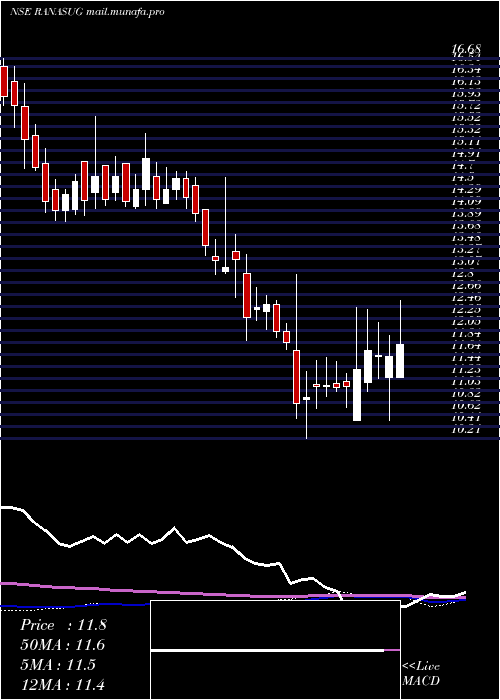This screenshot has width=500, height=700.
Task: Click the 5MA : 11.5 readout
Action: (58, 665)
